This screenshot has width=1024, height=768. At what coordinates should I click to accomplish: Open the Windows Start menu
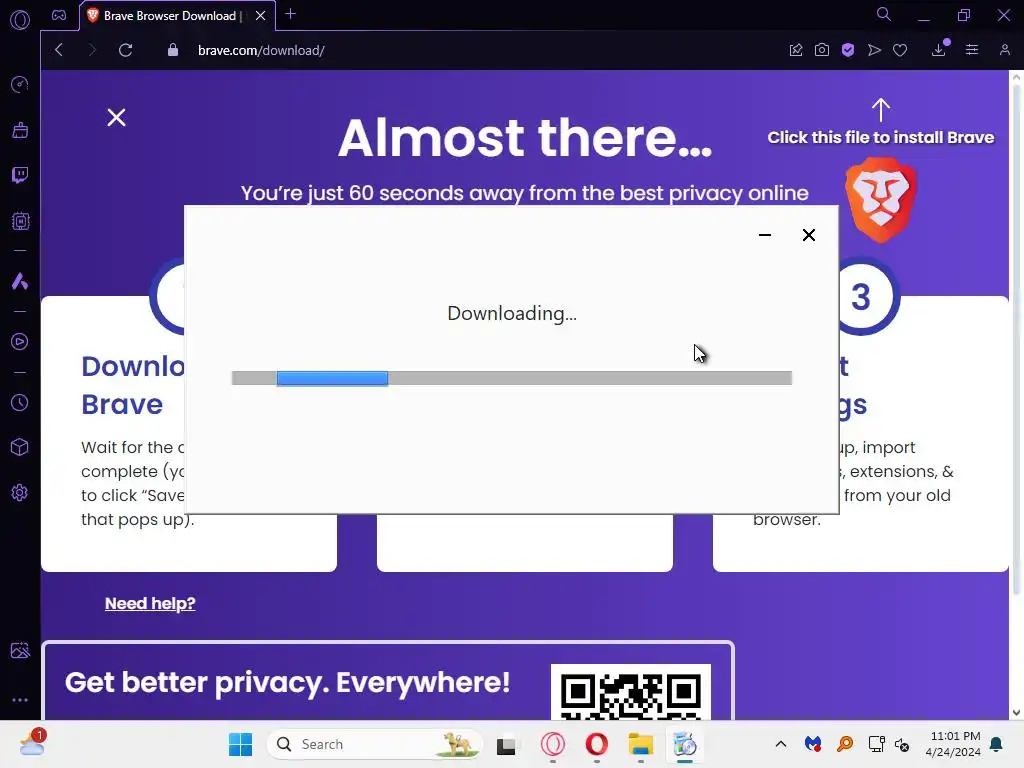[x=240, y=744]
